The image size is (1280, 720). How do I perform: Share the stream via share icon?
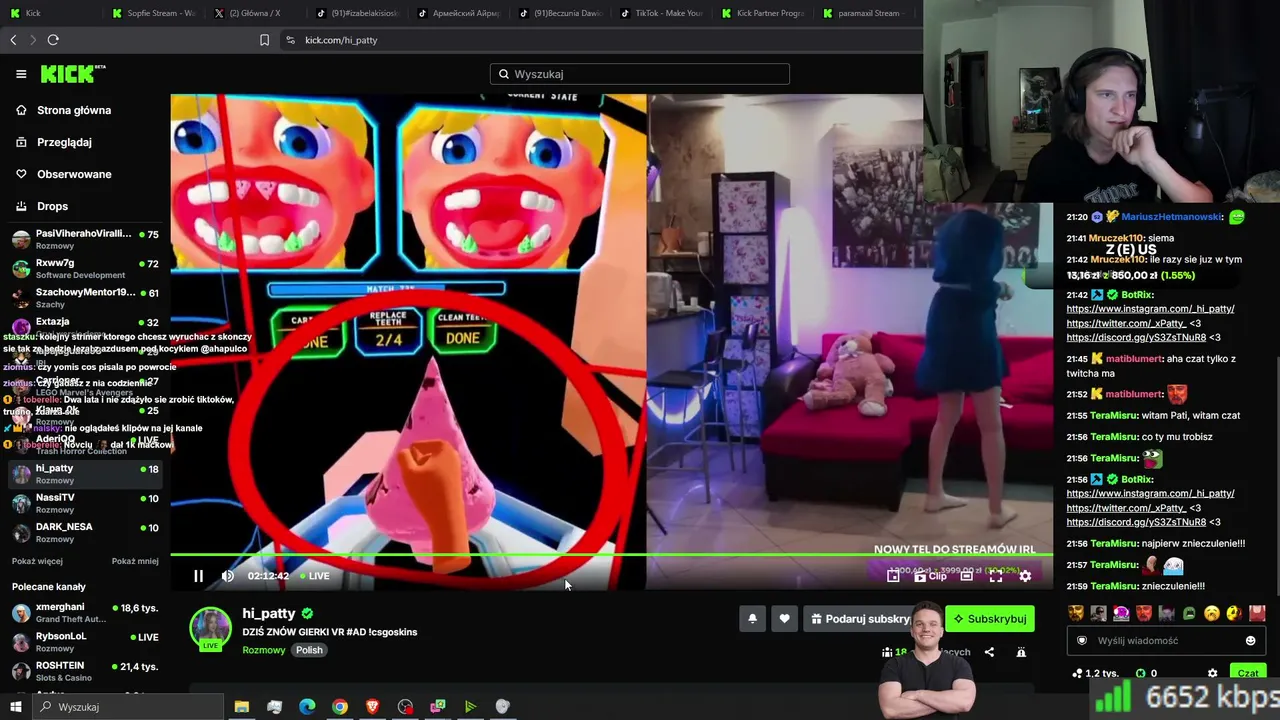point(989,652)
